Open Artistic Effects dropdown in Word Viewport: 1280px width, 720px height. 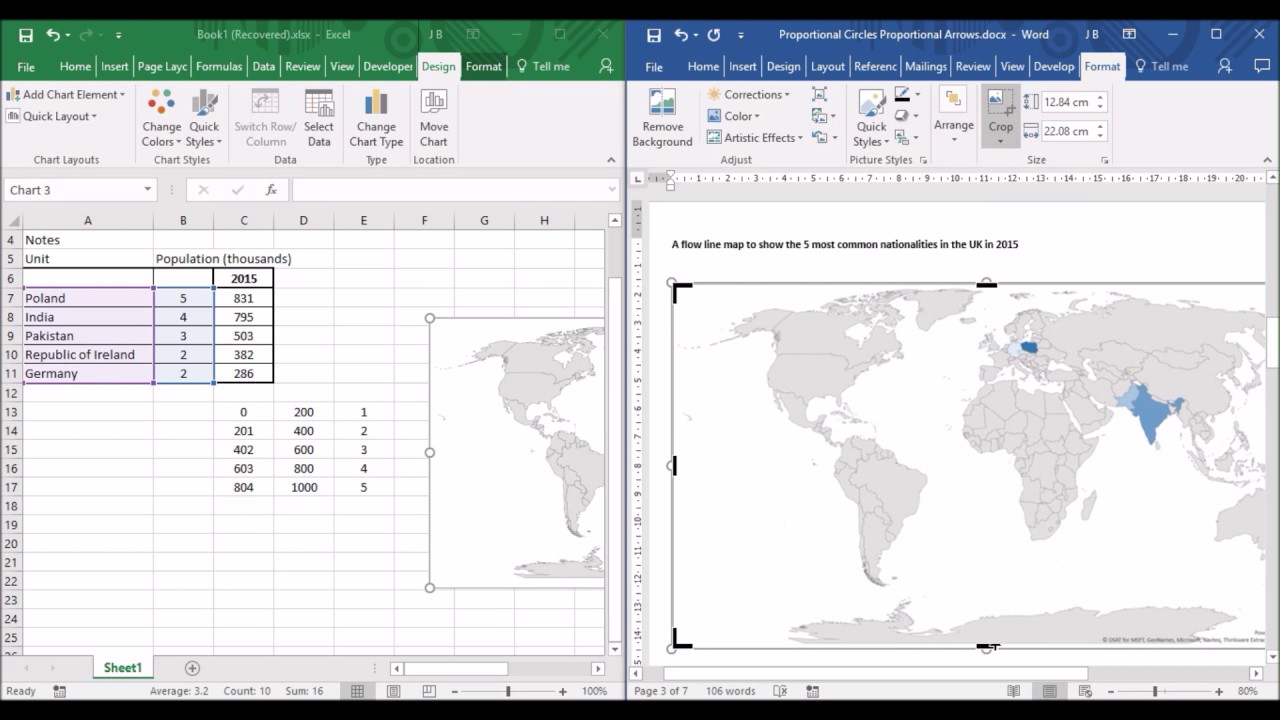point(755,138)
